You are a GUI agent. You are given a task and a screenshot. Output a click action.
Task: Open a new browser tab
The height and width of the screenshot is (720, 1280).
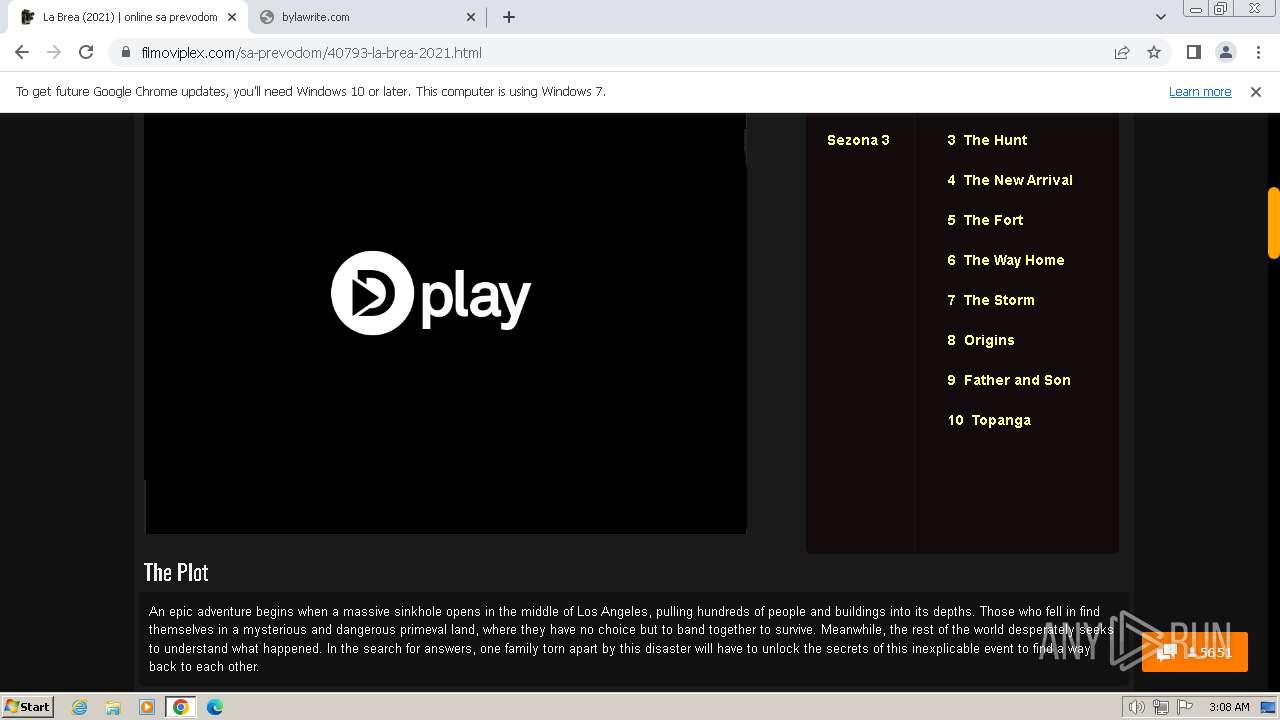coord(509,17)
